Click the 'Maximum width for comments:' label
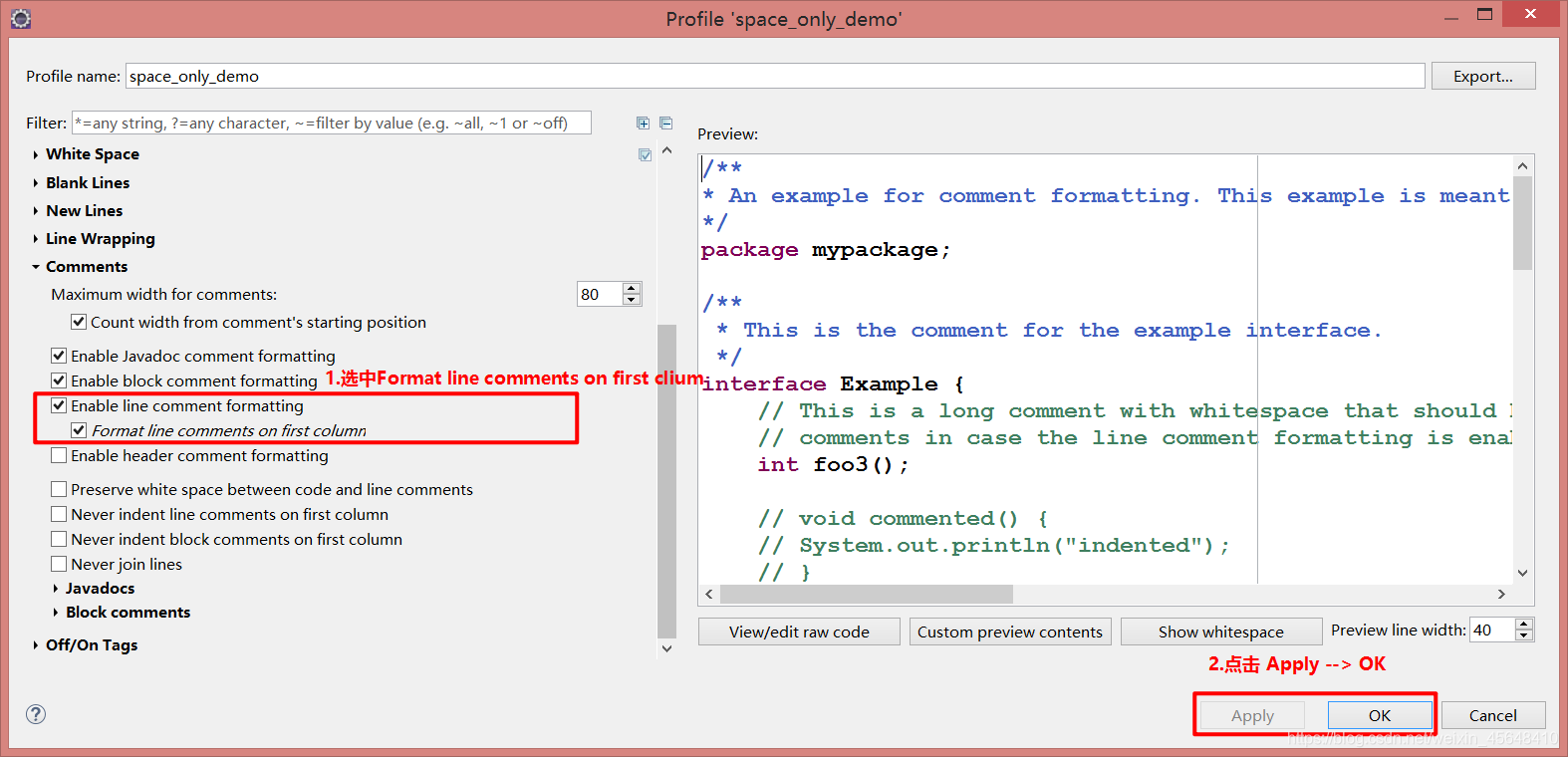The image size is (1568, 757). [x=164, y=294]
